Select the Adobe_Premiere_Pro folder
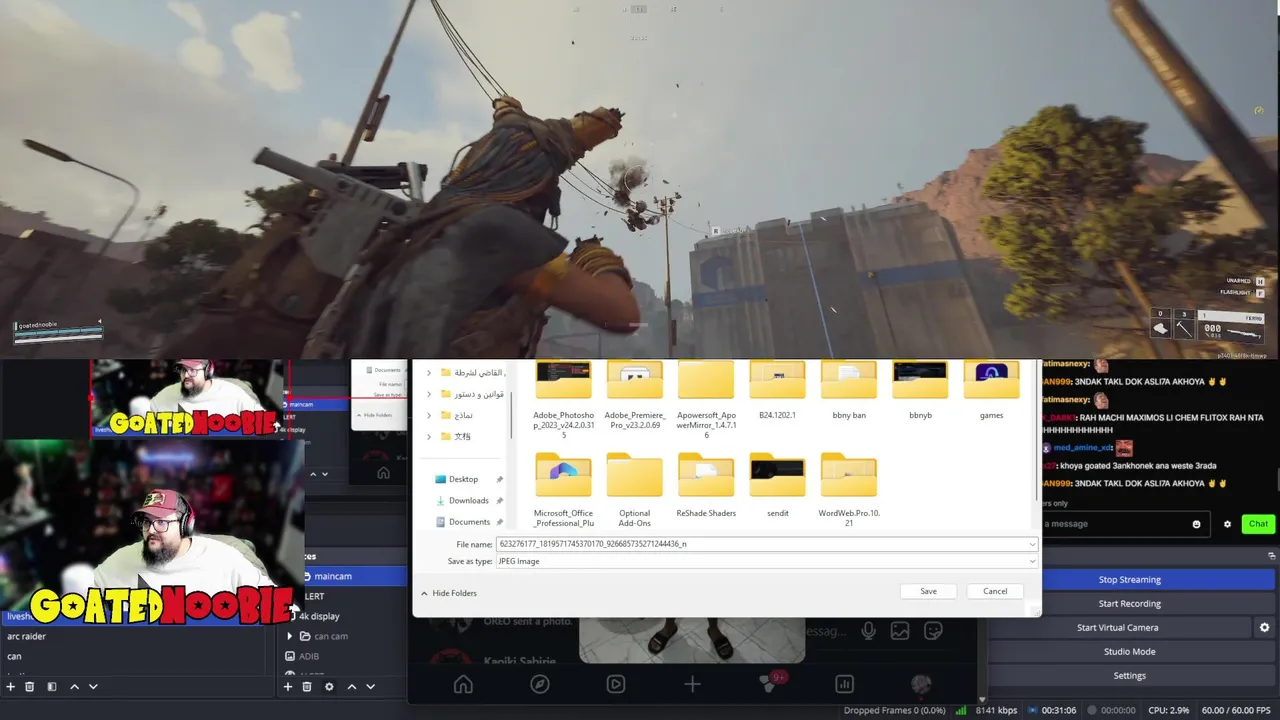Image resolution: width=1280 pixels, height=720 pixels. click(634, 394)
